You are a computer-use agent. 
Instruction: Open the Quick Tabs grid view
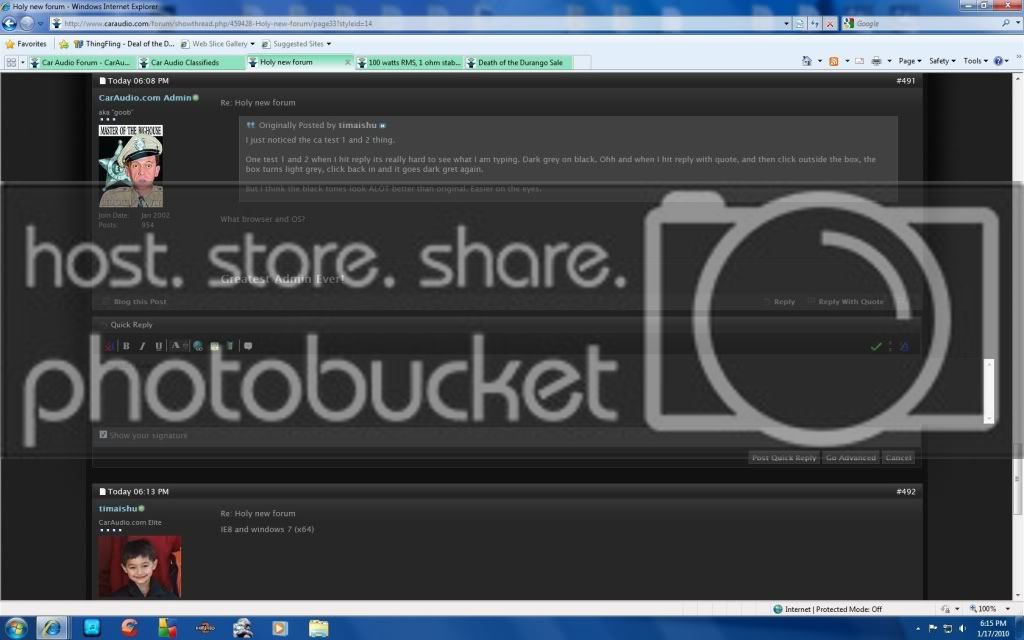tap(11, 62)
